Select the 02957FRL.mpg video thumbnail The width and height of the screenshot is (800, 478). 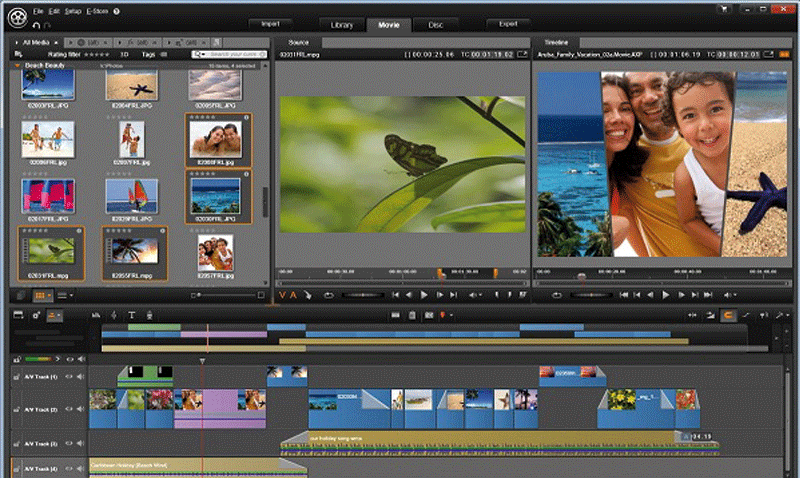[x=134, y=251]
